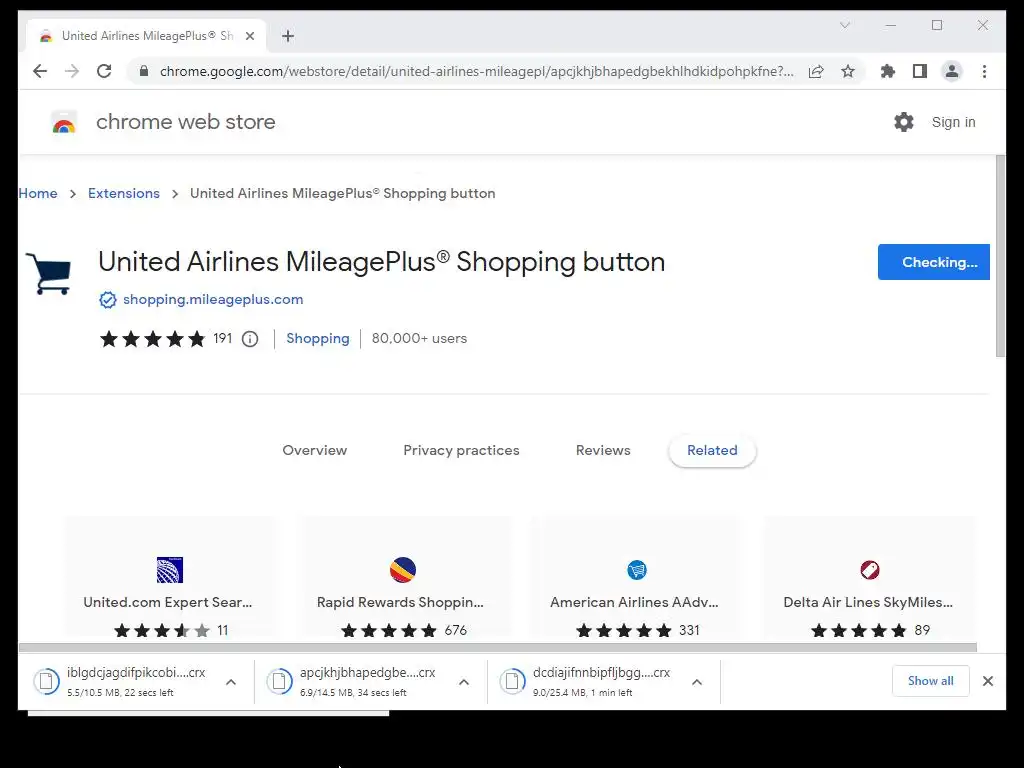Open Chrome's three-dot menu
This screenshot has height=768, width=1024.
[985, 71]
